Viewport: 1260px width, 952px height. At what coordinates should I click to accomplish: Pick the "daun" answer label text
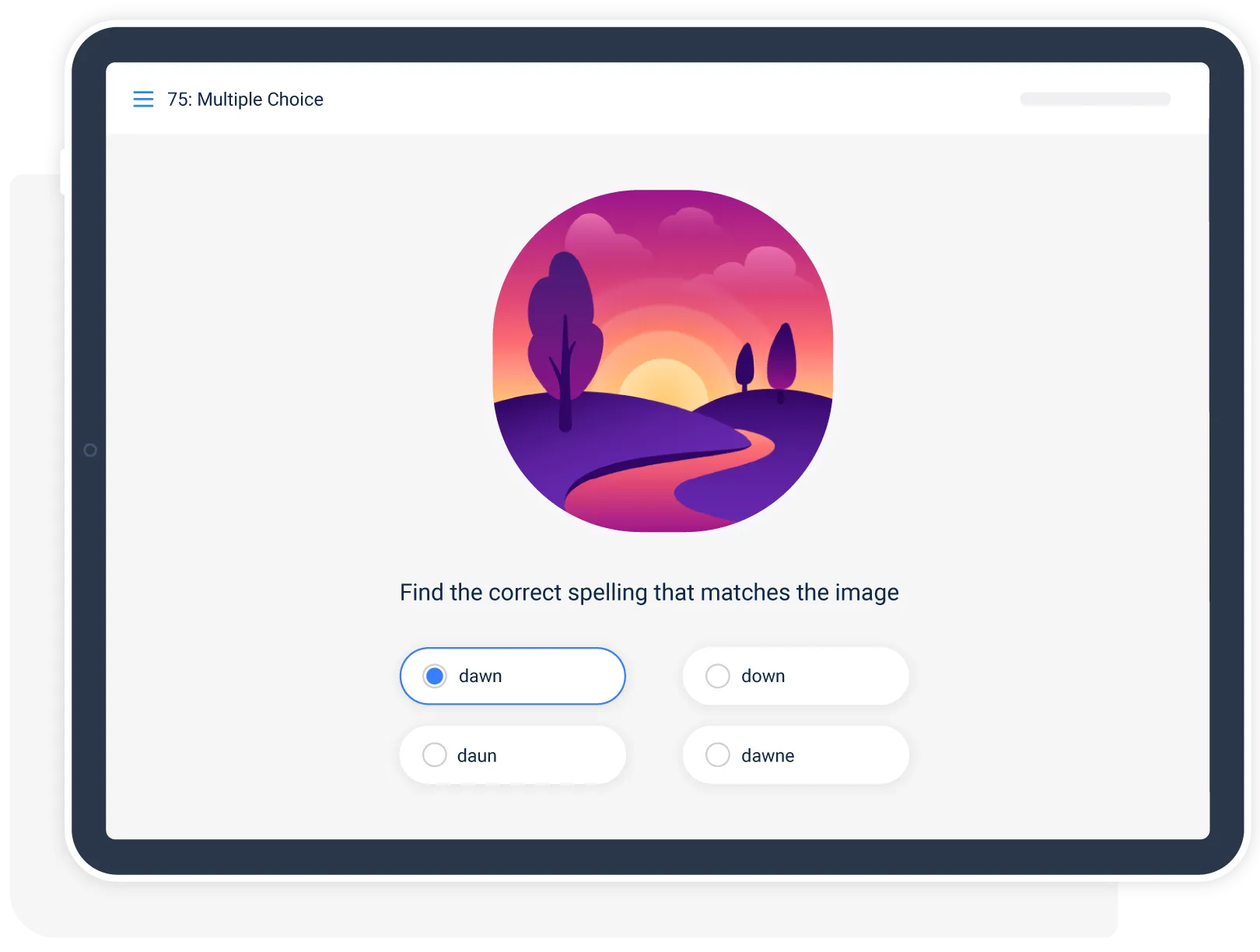[x=477, y=755]
